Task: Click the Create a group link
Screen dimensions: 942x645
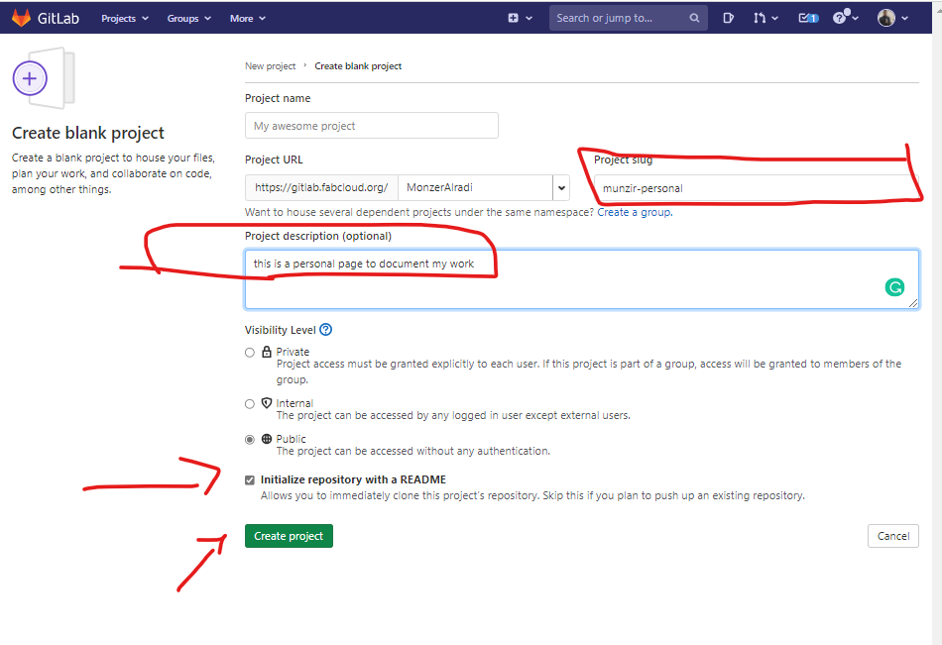Action: [634, 212]
